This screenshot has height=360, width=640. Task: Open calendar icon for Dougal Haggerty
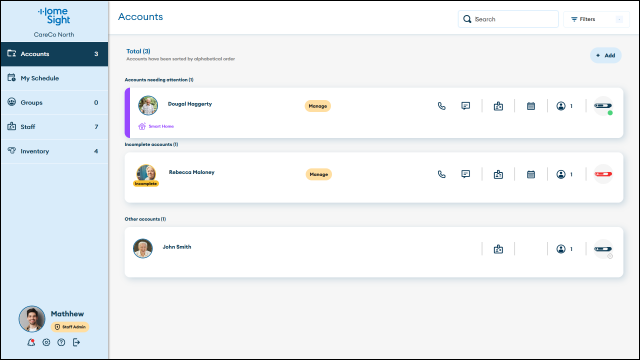(x=531, y=106)
